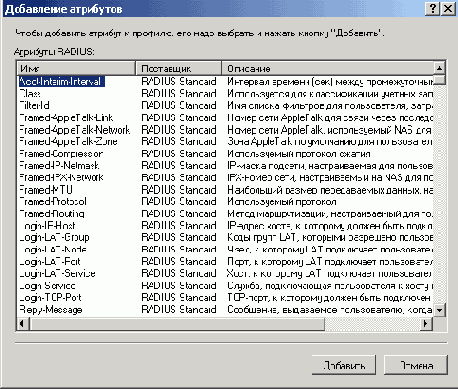Sort list by Имя column header
The width and height of the screenshot is (458, 389).
pos(76,68)
